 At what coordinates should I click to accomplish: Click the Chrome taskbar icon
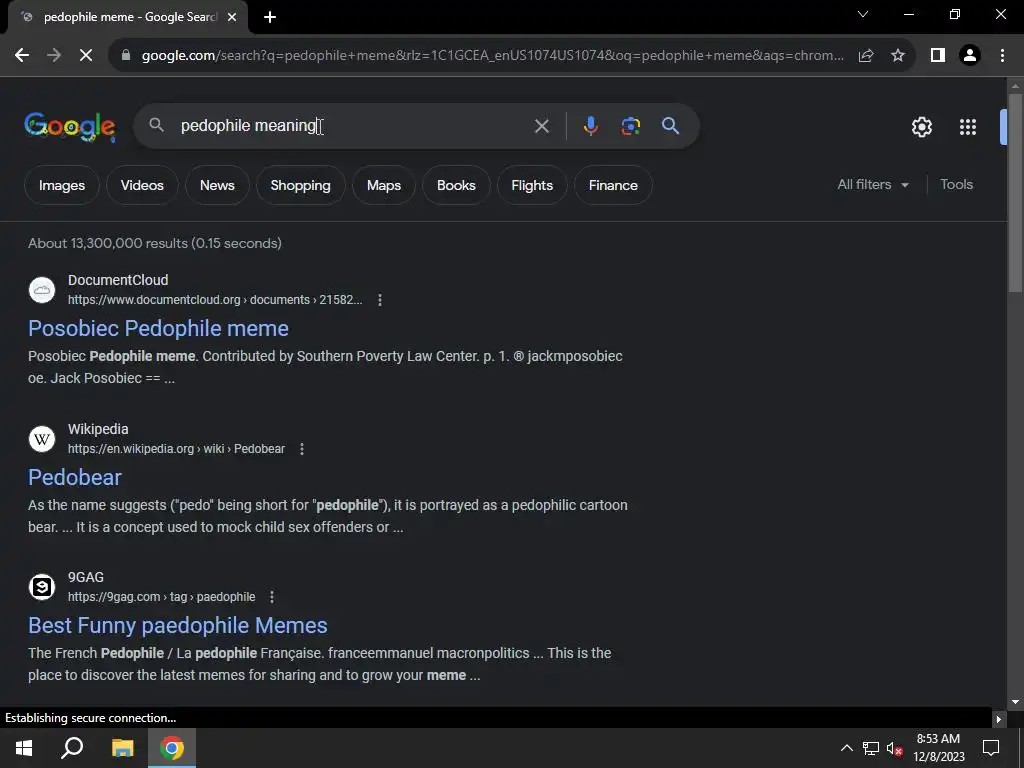pyautogui.click(x=172, y=748)
